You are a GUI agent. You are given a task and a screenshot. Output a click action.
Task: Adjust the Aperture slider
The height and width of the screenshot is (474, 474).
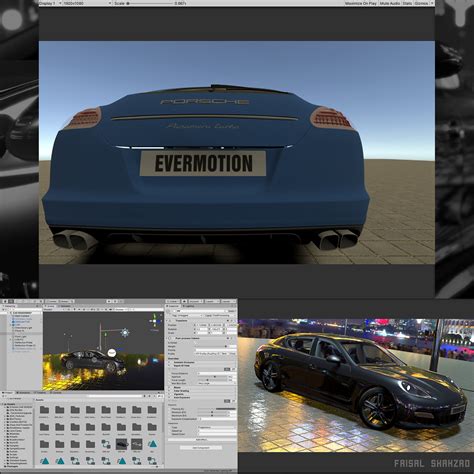212,377
